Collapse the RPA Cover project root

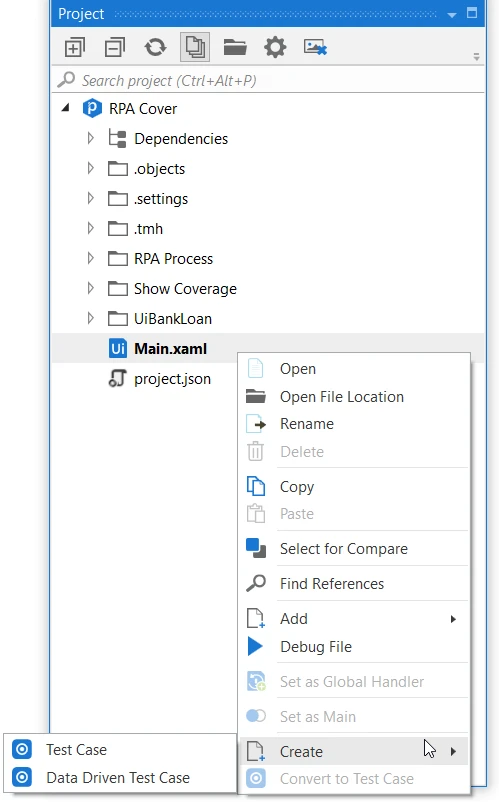[x=65, y=108]
